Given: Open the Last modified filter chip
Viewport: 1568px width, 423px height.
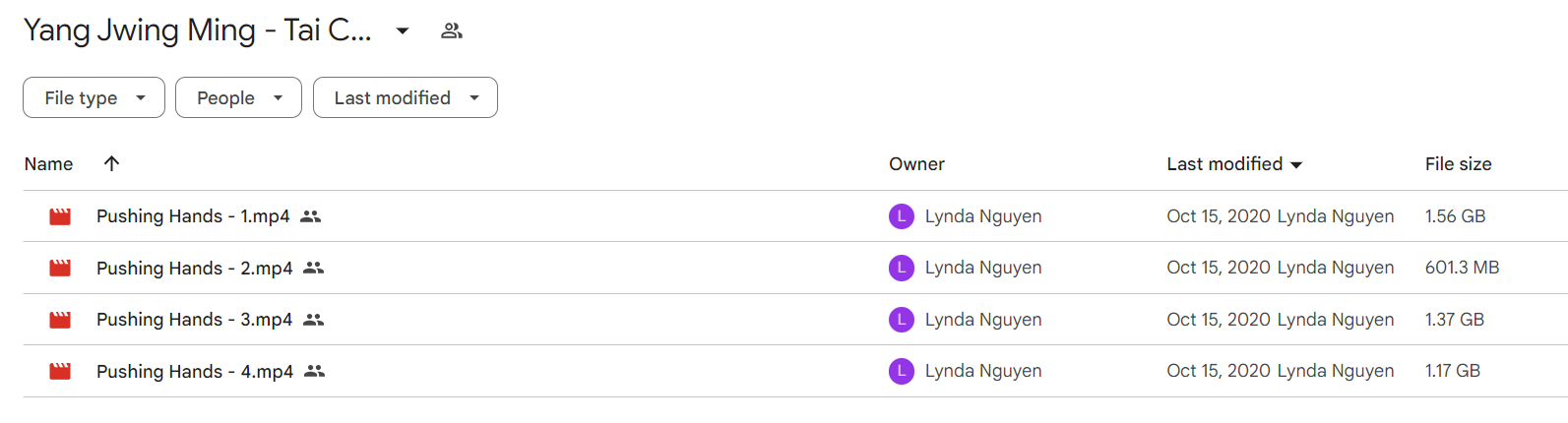Looking at the screenshot, I should click(x=405, y=97).
